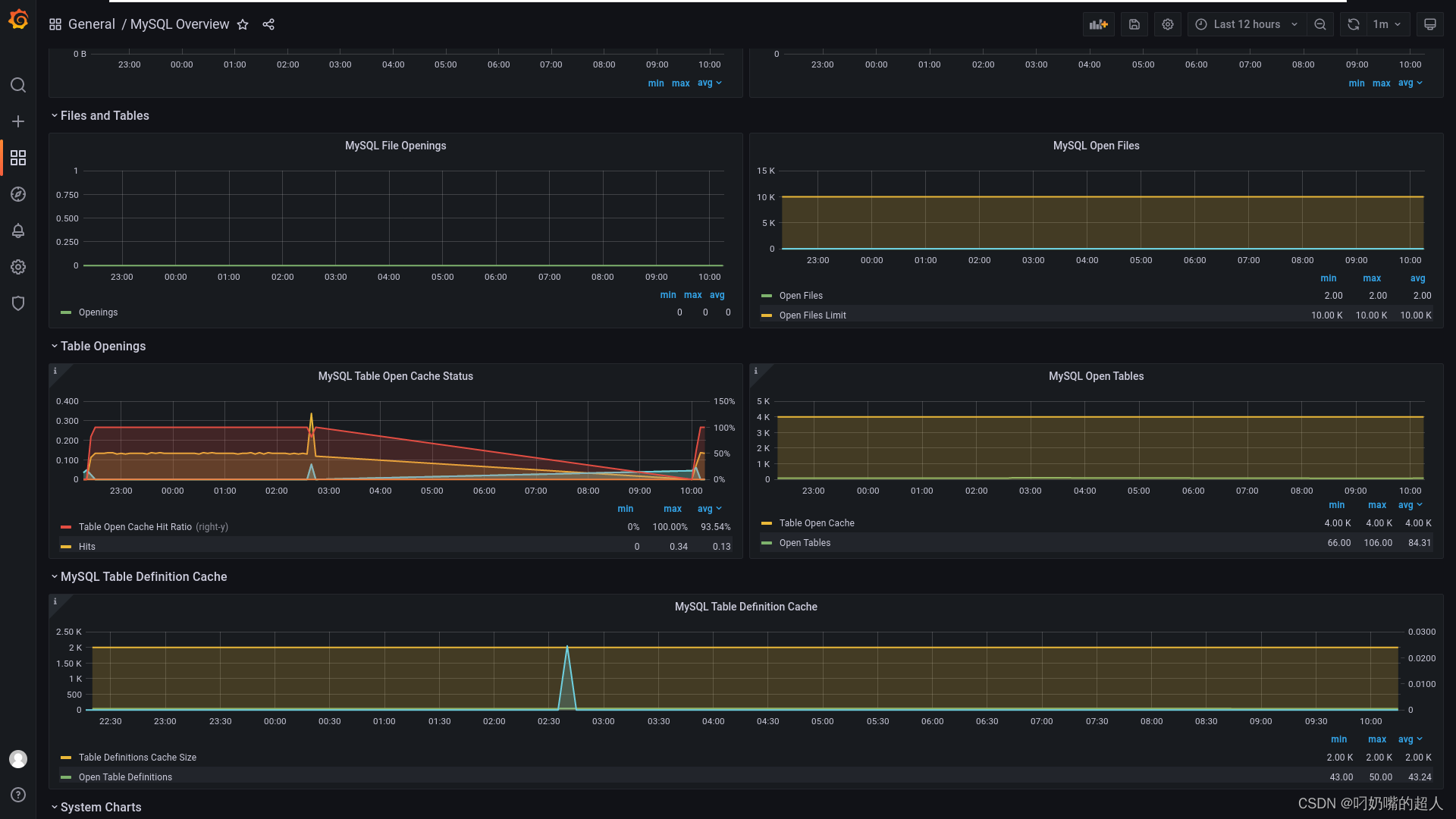The width and height of the screenshot is (1456, 819).
Task: Open the Server Admin shield icon
Action: (x=18, y=303)
